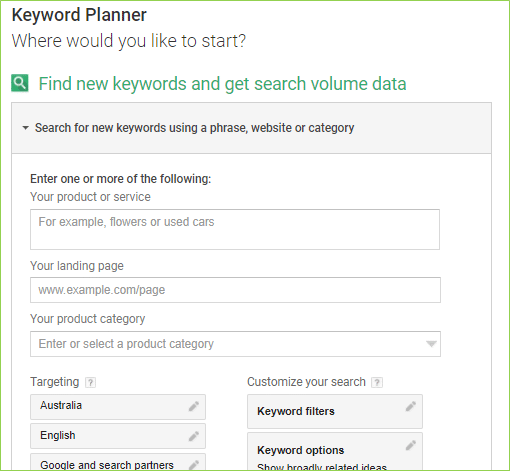Collapse the Search for new keywords section
This screenshot has height=471, width=510.
(25, 128)
